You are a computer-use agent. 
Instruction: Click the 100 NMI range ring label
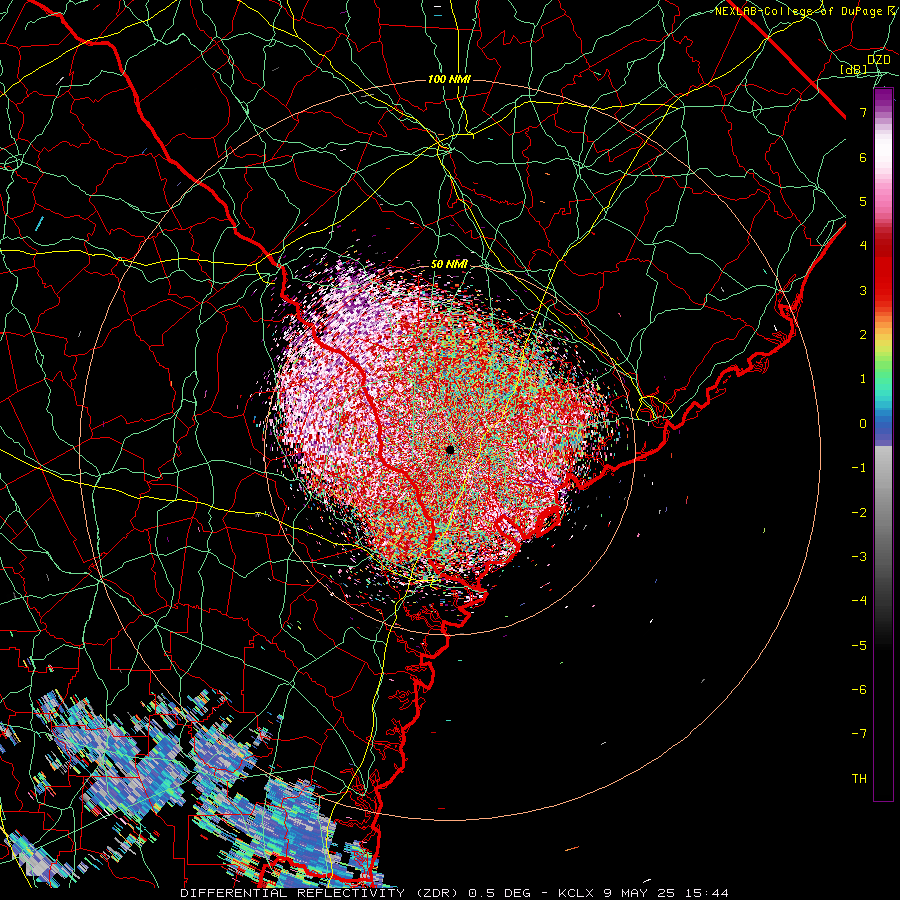click(x=449, y=79)
